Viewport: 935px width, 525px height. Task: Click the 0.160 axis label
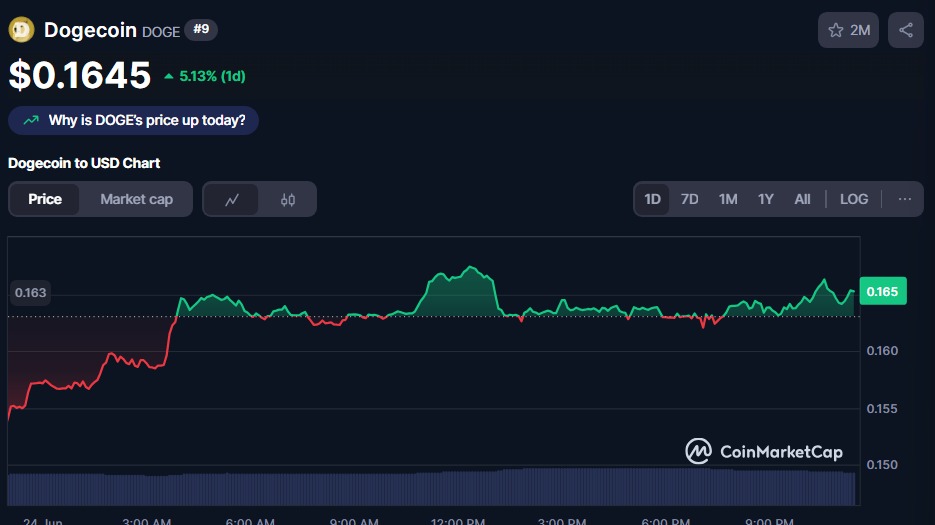[x=882, y=351]
